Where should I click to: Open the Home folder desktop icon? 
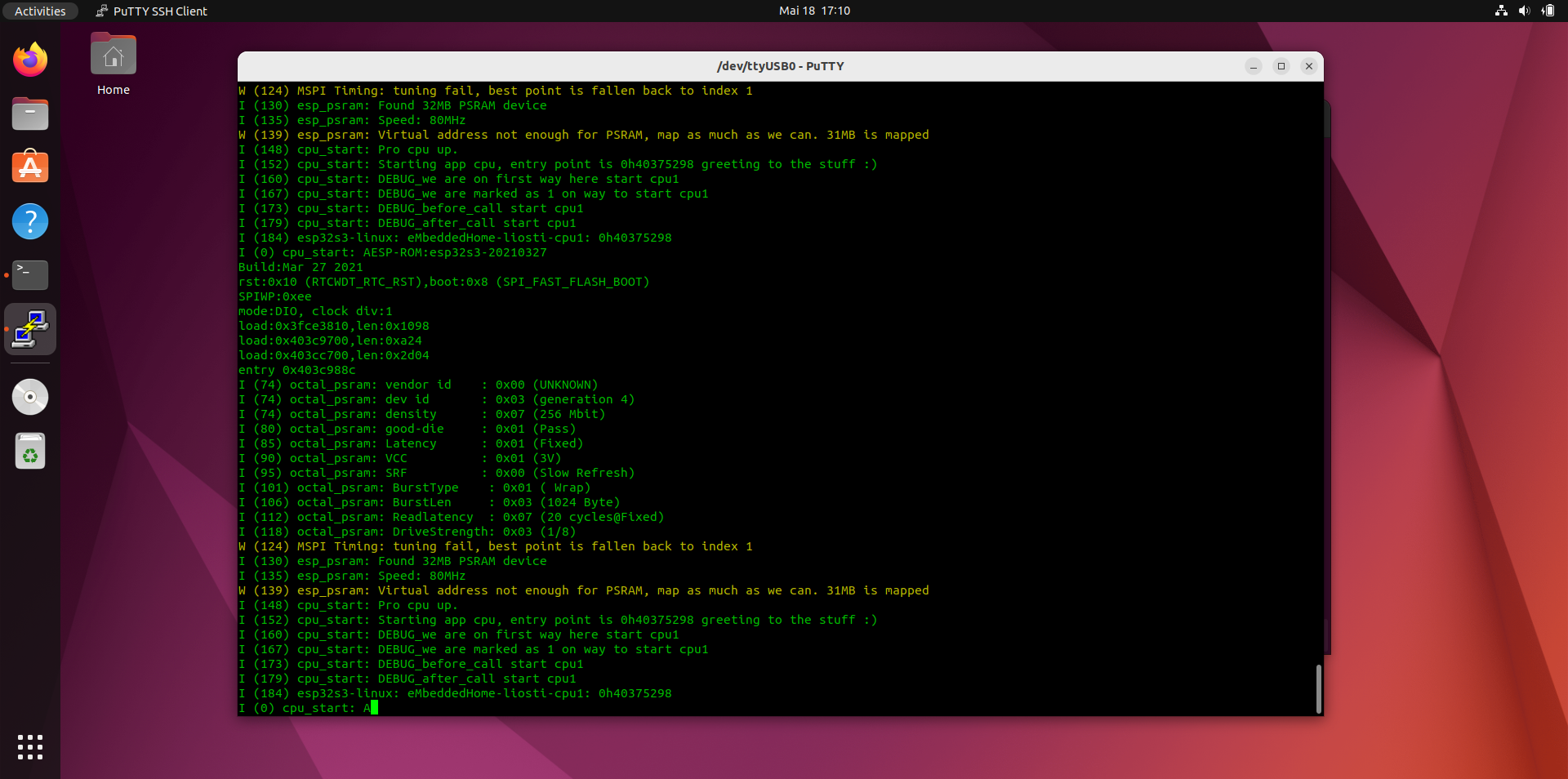coord(114,65)
